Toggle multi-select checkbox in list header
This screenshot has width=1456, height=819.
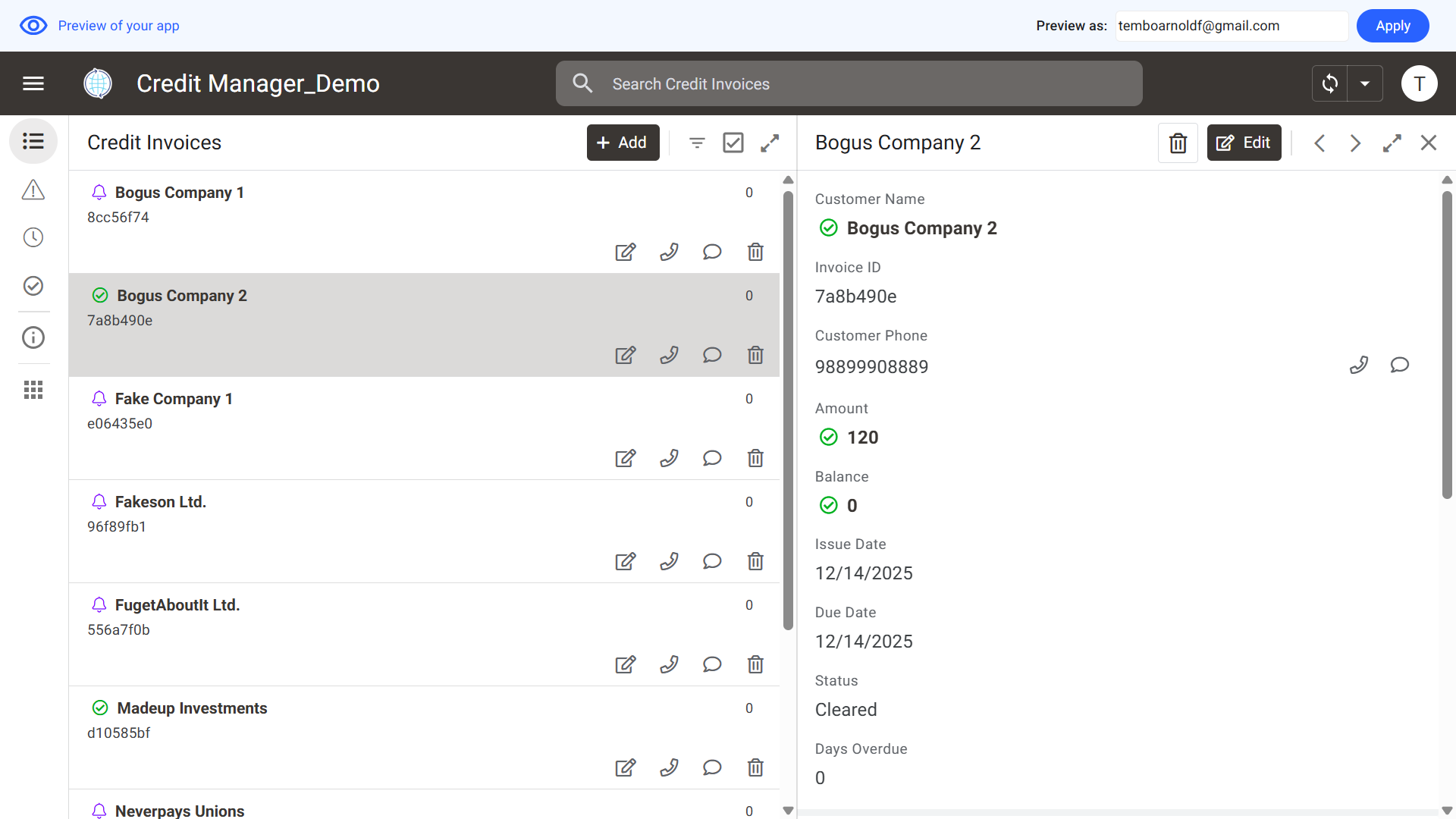(733, 143)
